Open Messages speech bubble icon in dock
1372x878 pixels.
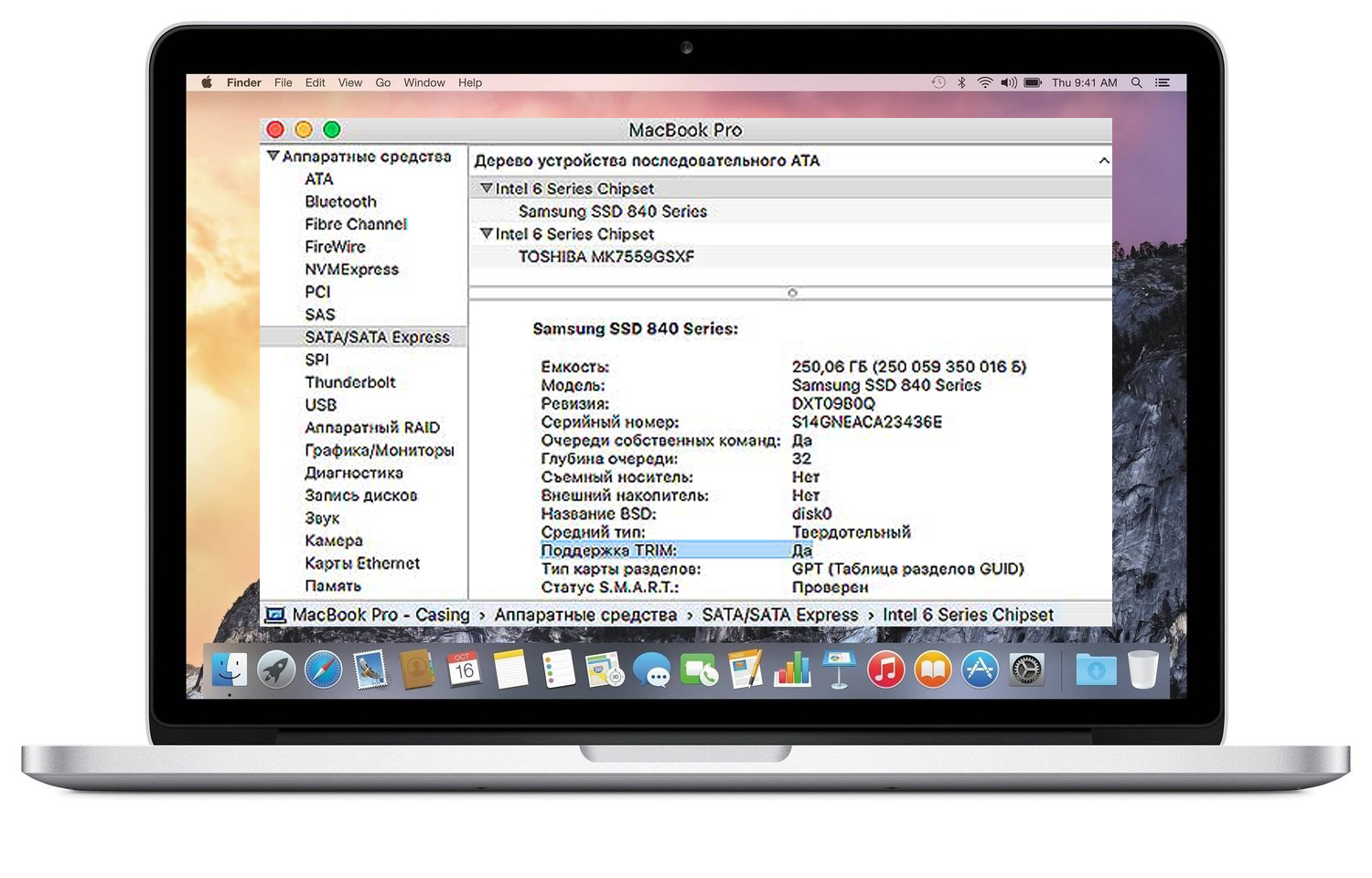point(652,670)
